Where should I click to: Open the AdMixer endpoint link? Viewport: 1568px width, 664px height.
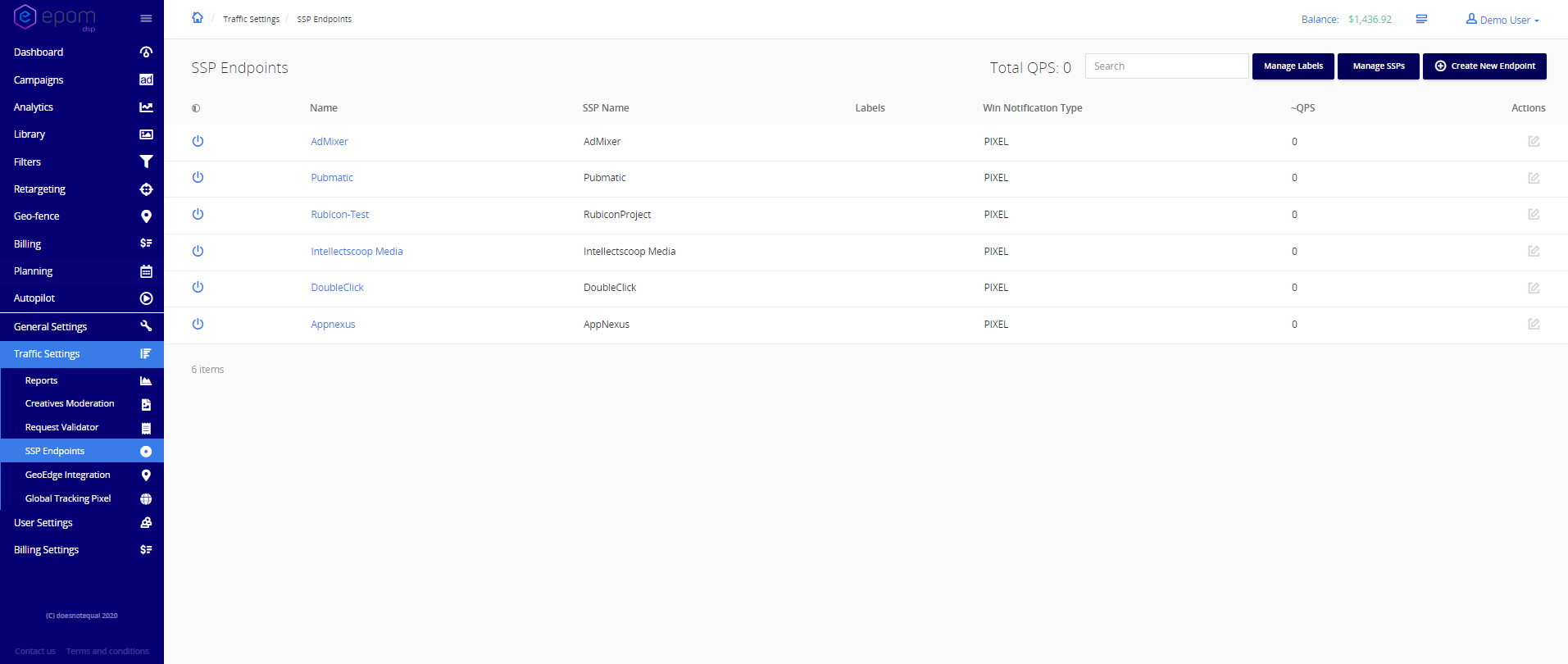click(x=330, y=142)
